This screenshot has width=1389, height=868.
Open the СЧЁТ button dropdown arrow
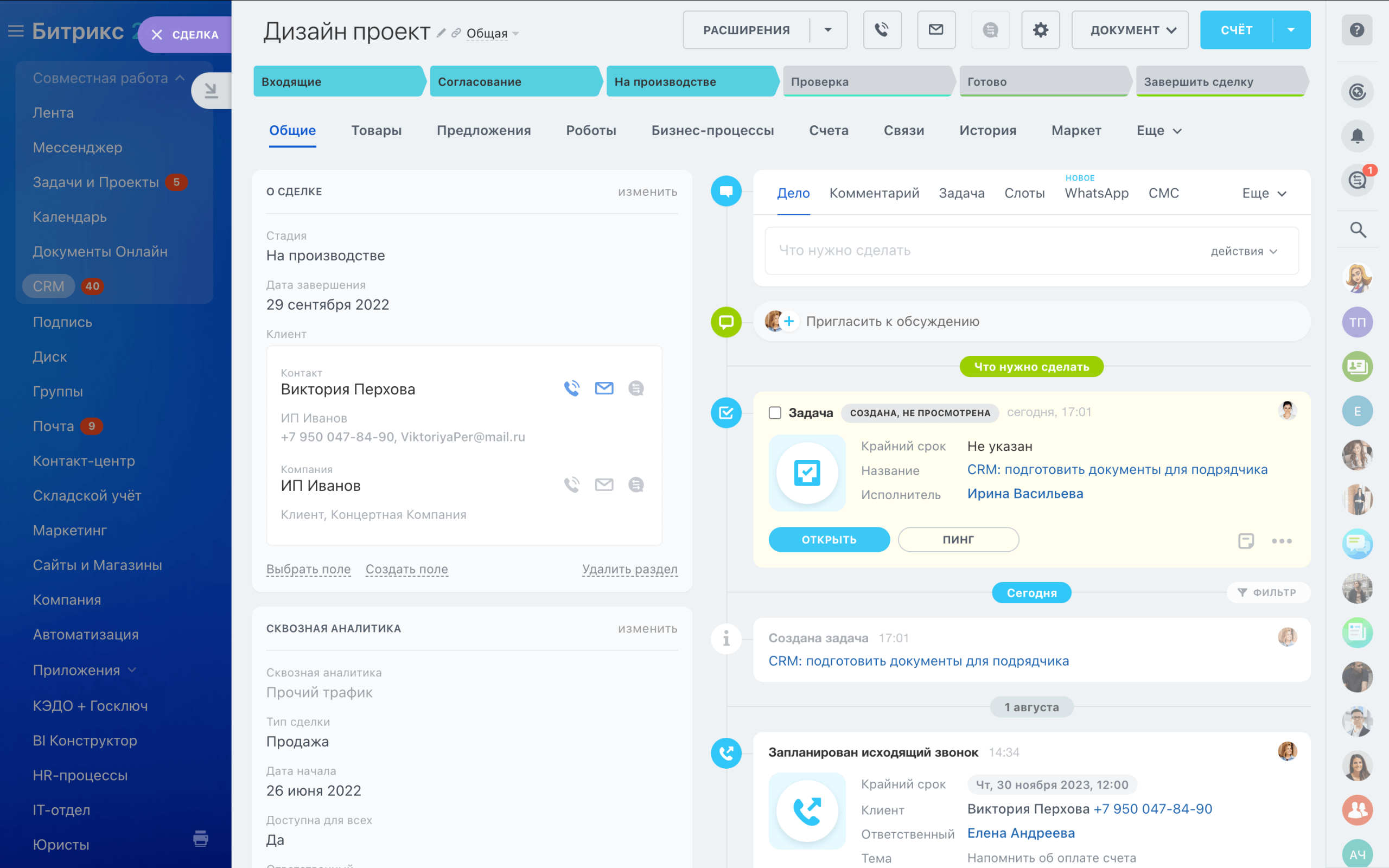[x=1291, y=30]
